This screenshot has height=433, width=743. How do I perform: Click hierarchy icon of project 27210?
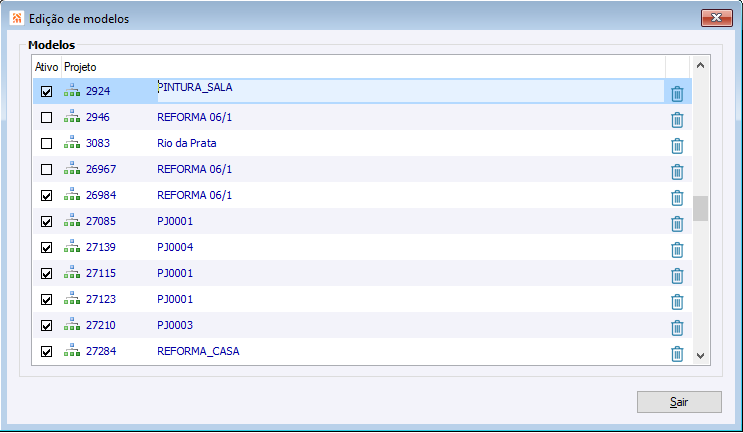(x=72, y=325)
